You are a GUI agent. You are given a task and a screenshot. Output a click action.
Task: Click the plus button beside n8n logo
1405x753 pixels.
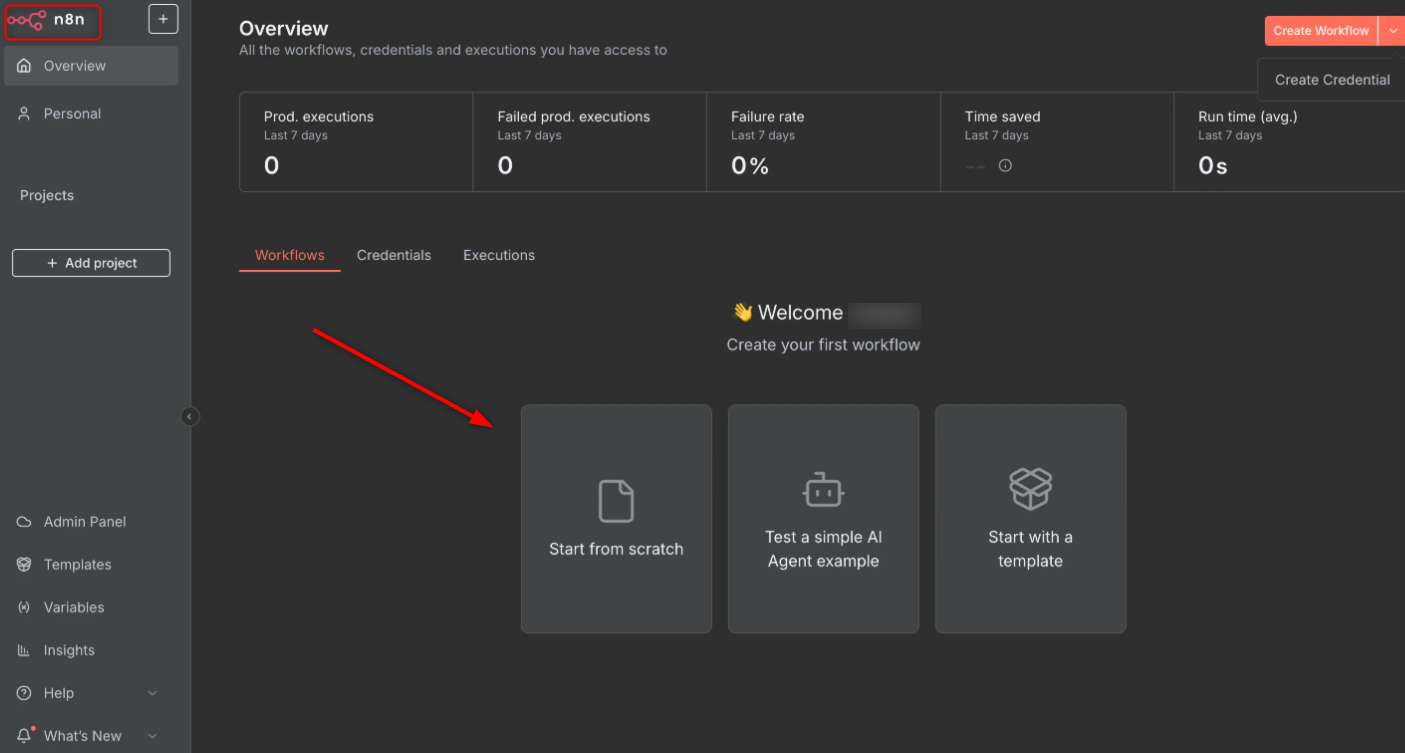pos(163,19)
